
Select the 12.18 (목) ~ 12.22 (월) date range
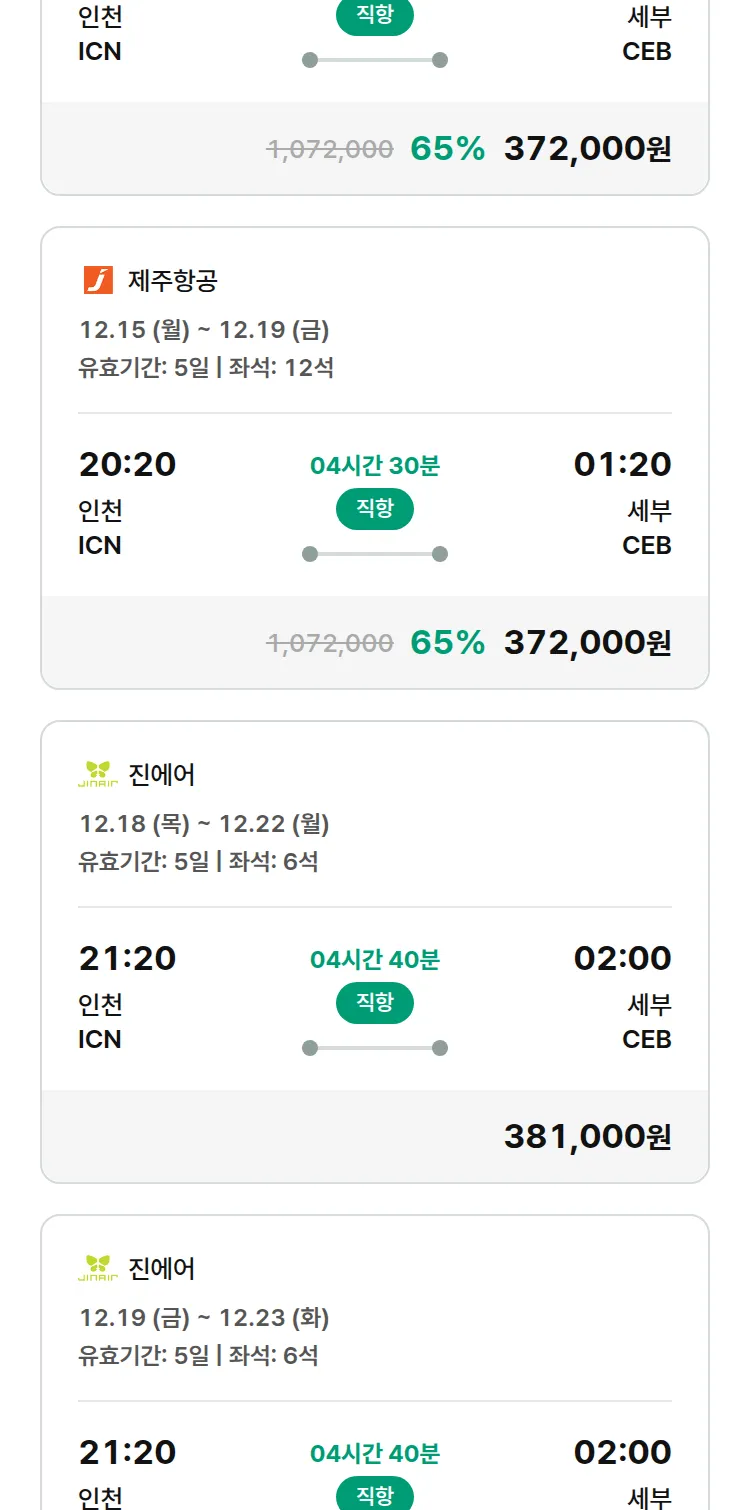tap(204, 824)
